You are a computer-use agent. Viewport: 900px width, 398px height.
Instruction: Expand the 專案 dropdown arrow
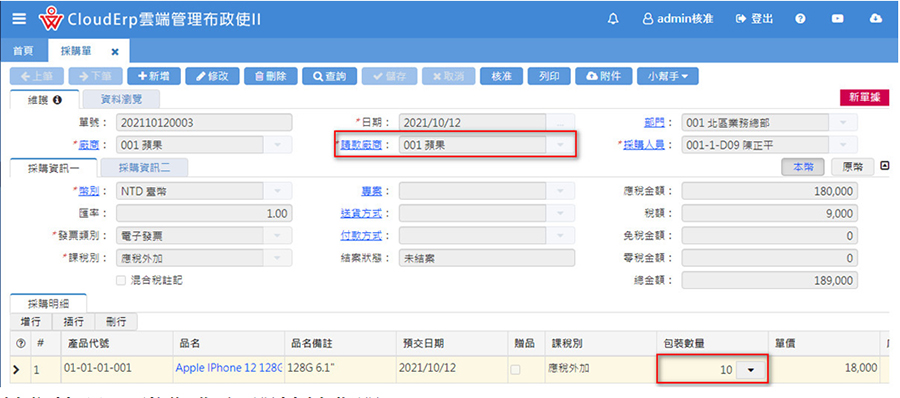click(560, 191)
